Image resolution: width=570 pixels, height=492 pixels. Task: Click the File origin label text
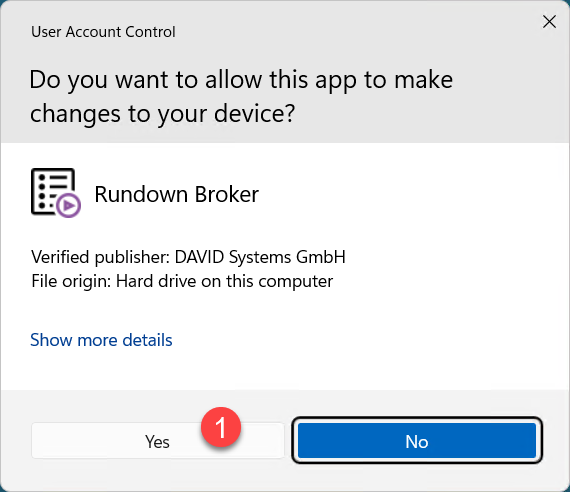[x=71, y=281]
